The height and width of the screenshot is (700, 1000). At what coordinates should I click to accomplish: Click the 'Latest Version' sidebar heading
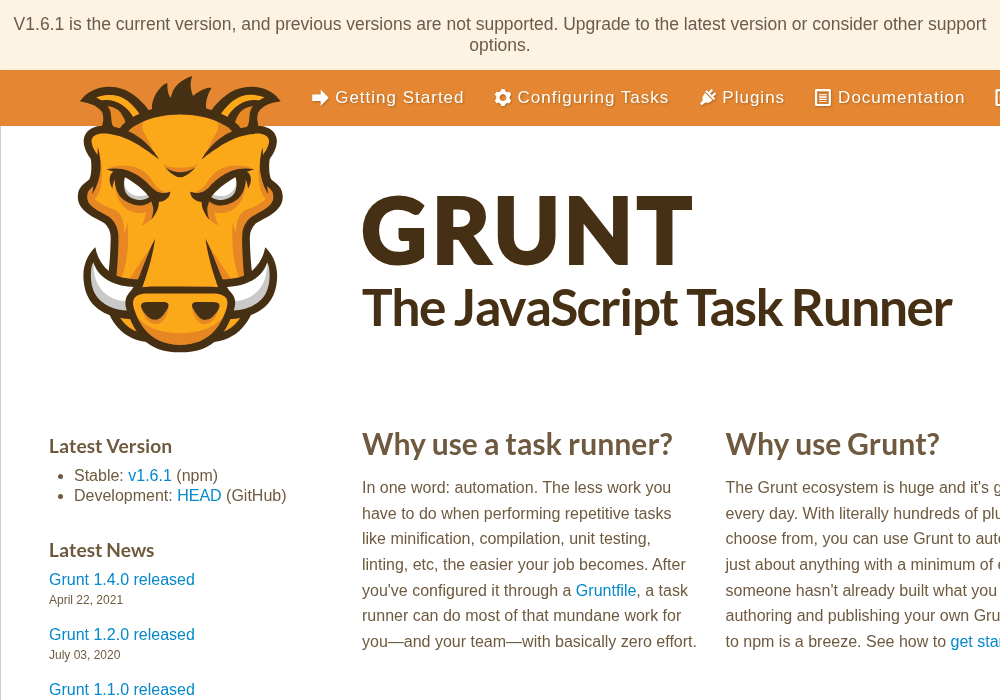[x=110, y=446]
